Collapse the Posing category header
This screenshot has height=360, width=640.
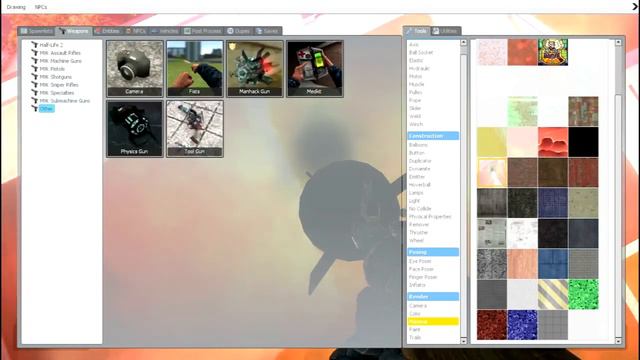[x=433, y=252]
